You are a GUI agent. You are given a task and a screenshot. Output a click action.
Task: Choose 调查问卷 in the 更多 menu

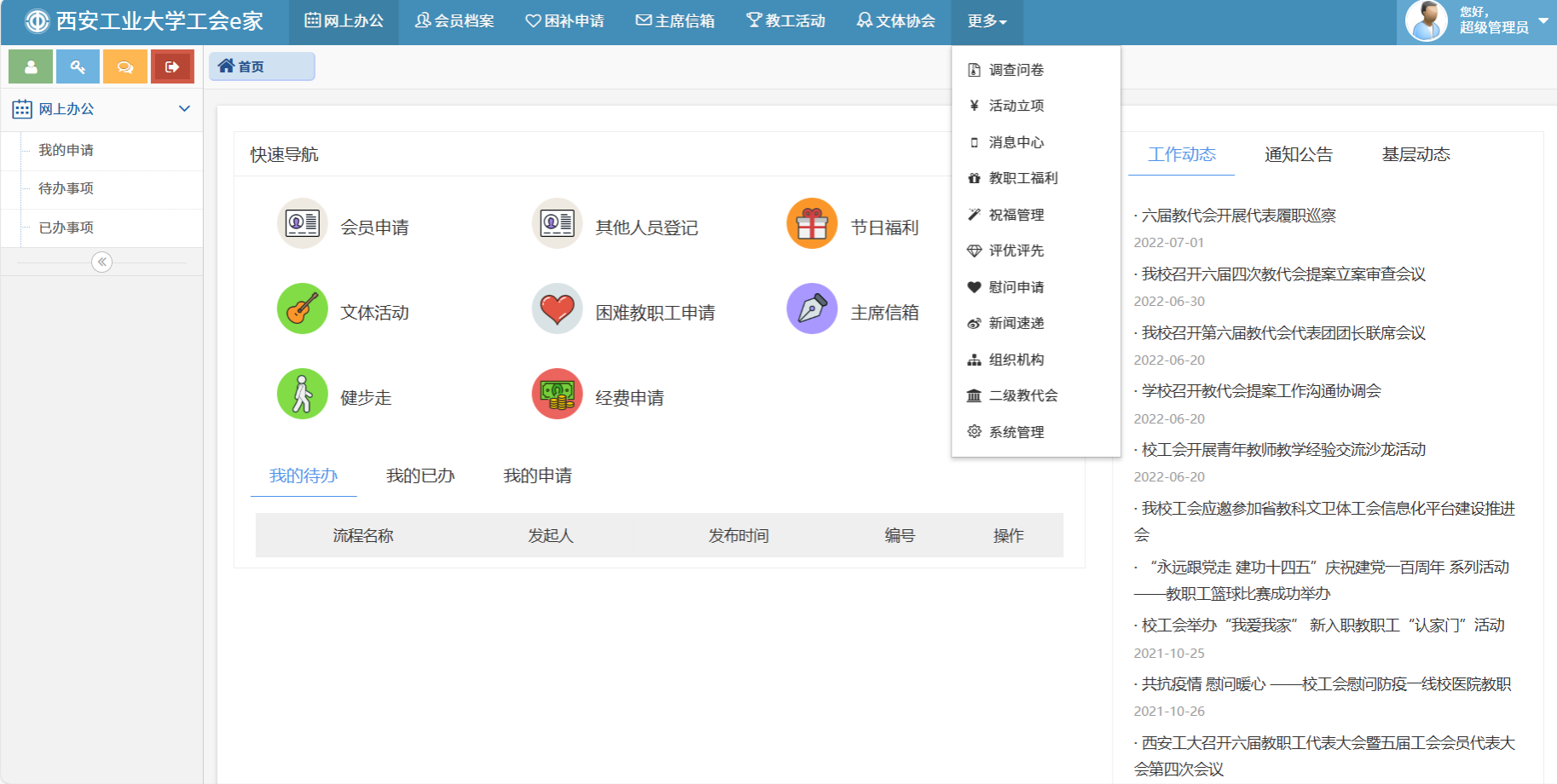tap(1016, 70)
